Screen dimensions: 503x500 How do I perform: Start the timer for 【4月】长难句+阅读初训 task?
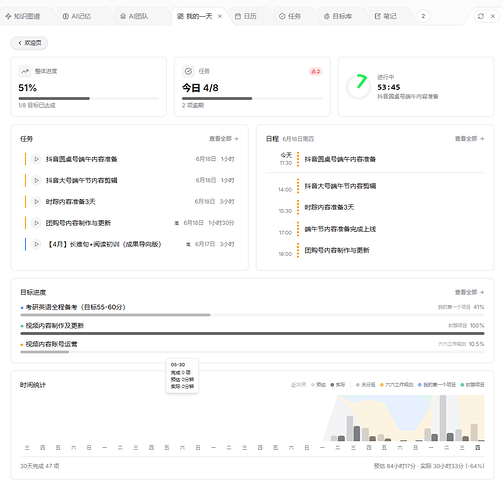tap(36, 244)
